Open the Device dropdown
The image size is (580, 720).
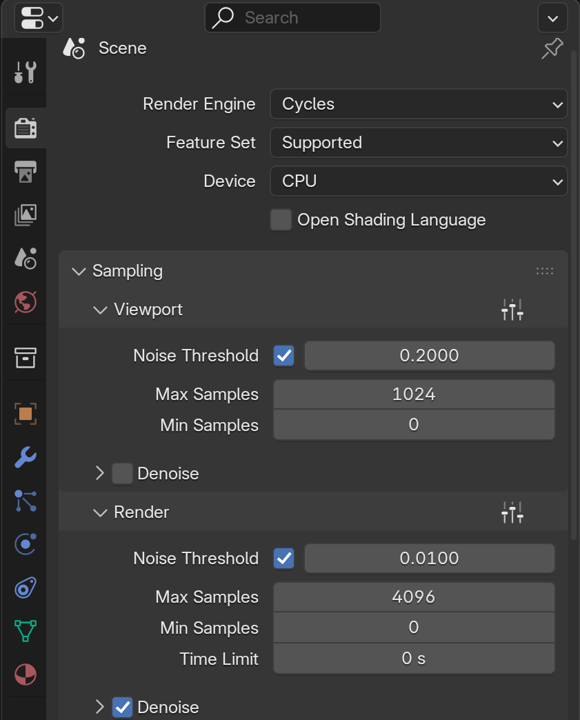point(418,181)
